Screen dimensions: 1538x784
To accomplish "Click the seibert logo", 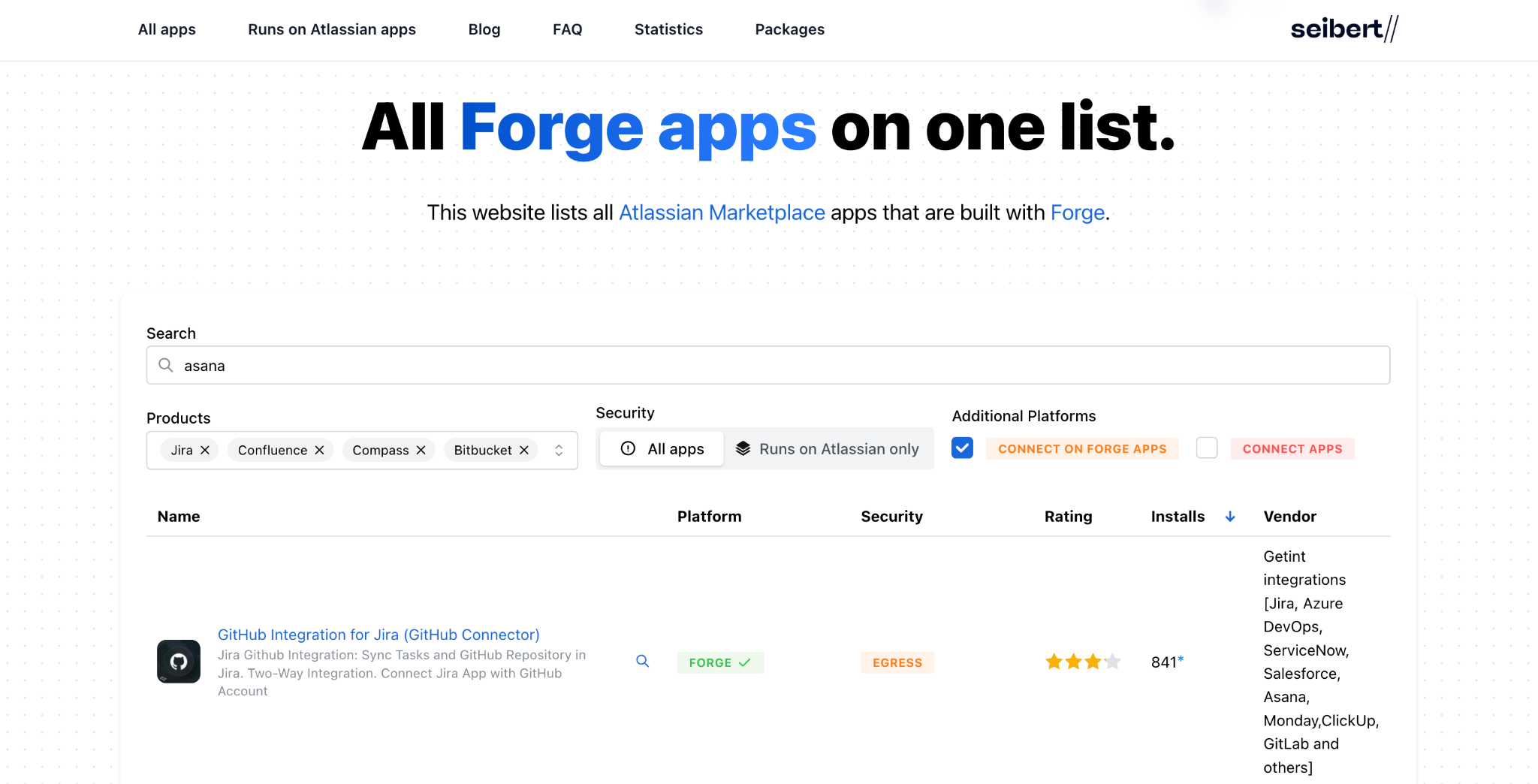I will (1344, 29).
